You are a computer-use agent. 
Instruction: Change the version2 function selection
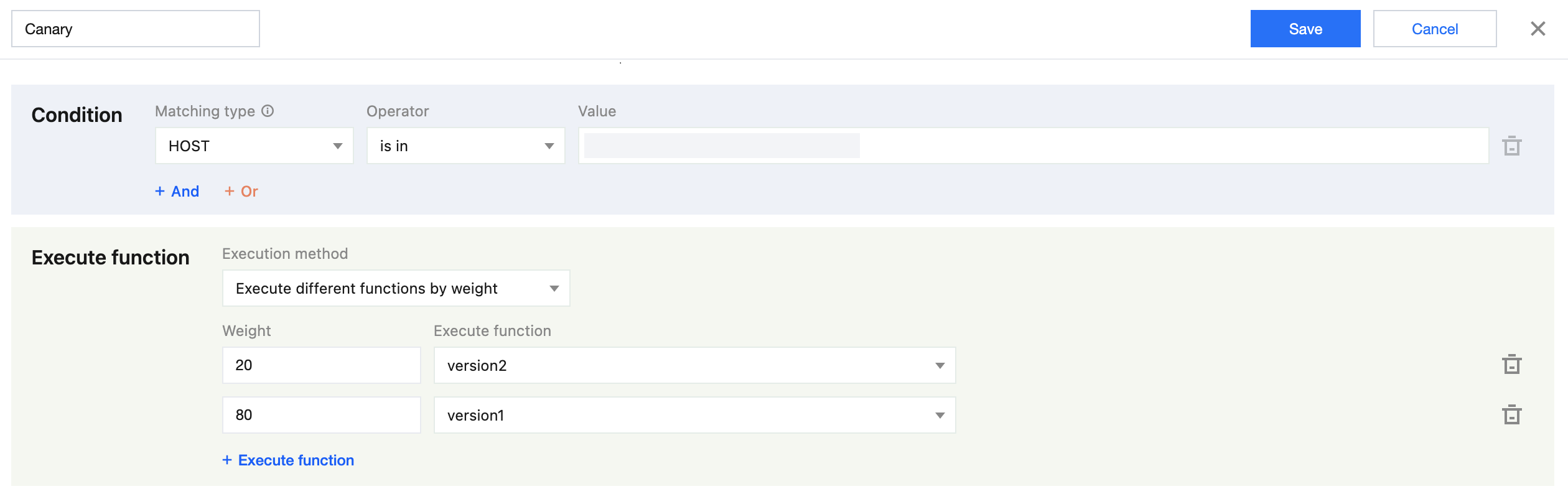pos(694,365)
